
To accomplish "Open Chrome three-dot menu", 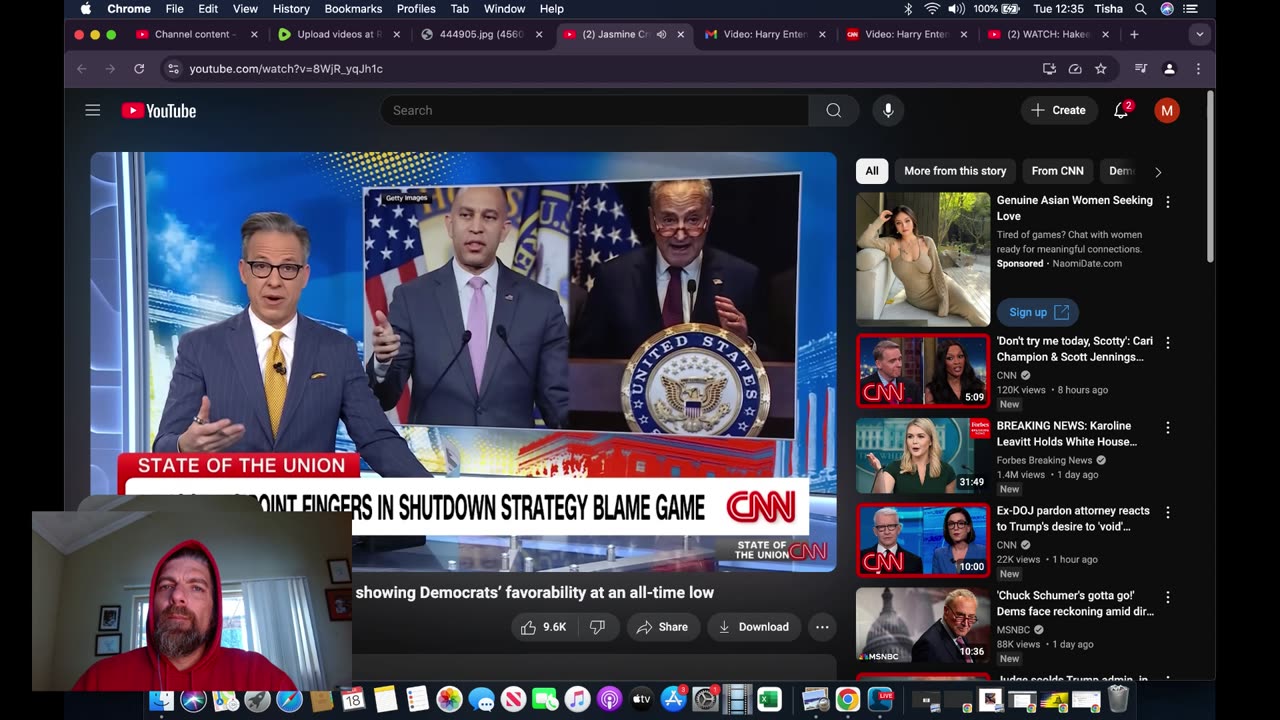I will pos(1198,69).
